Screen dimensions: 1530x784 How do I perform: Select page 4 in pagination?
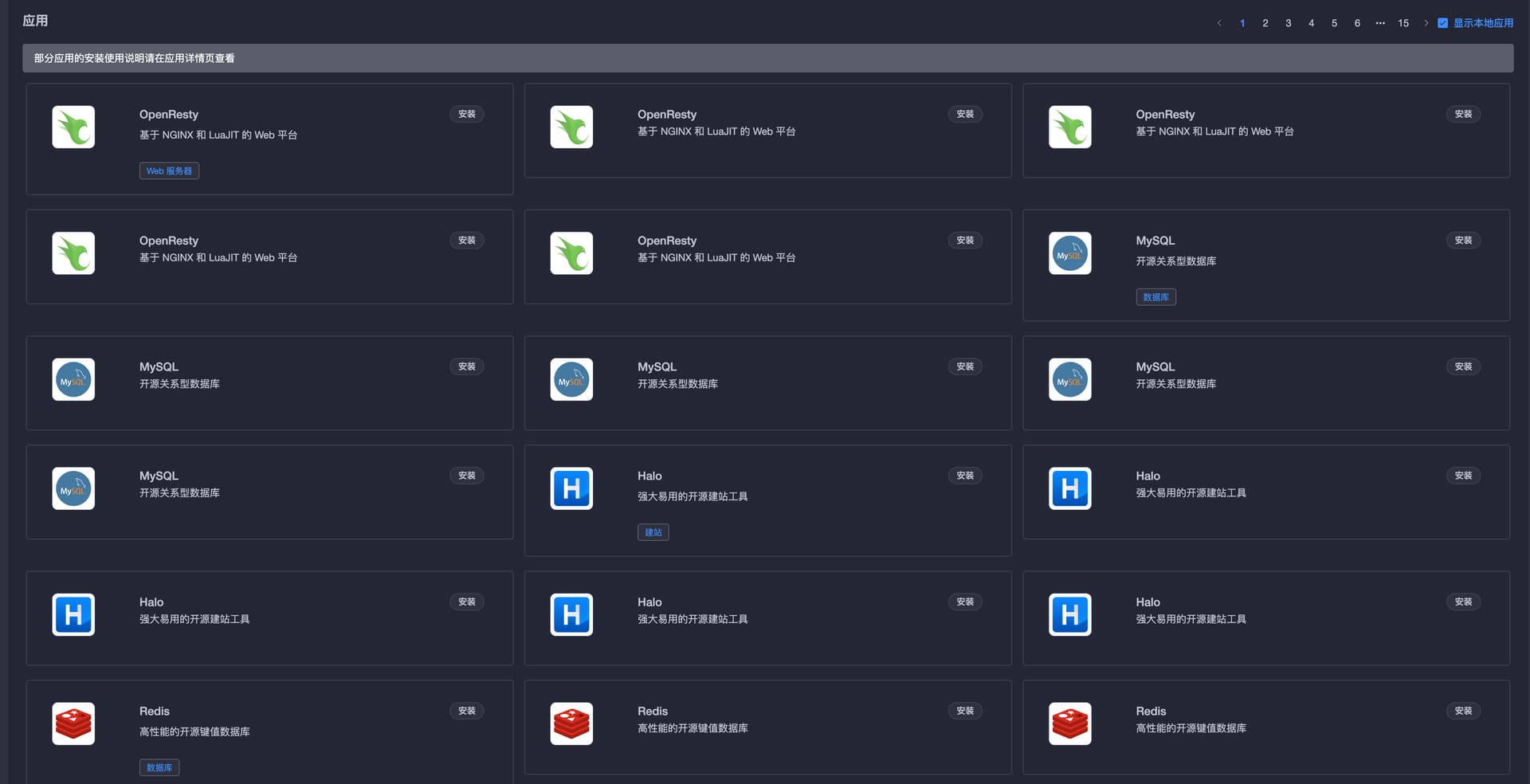(1311, 23)
